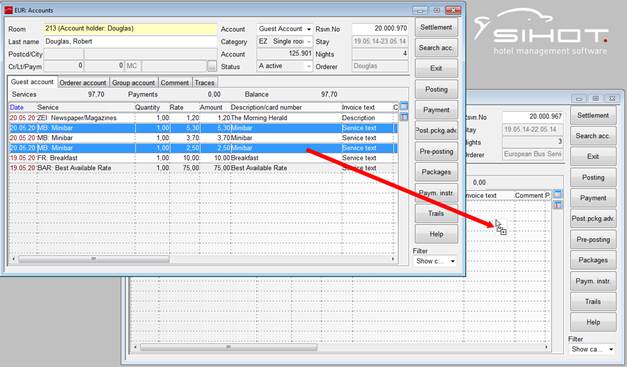Click the Posting button in front window

click(x=436, y=90)
